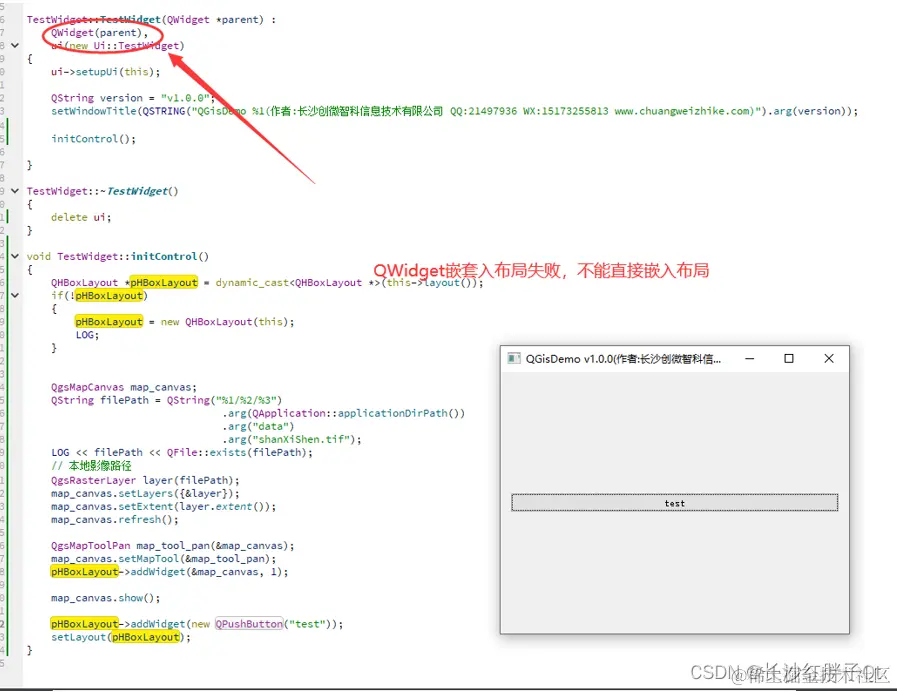Click the QPushButton text in the addWidget line
Viewport: 897px width, 692px height.
[249, 624]
